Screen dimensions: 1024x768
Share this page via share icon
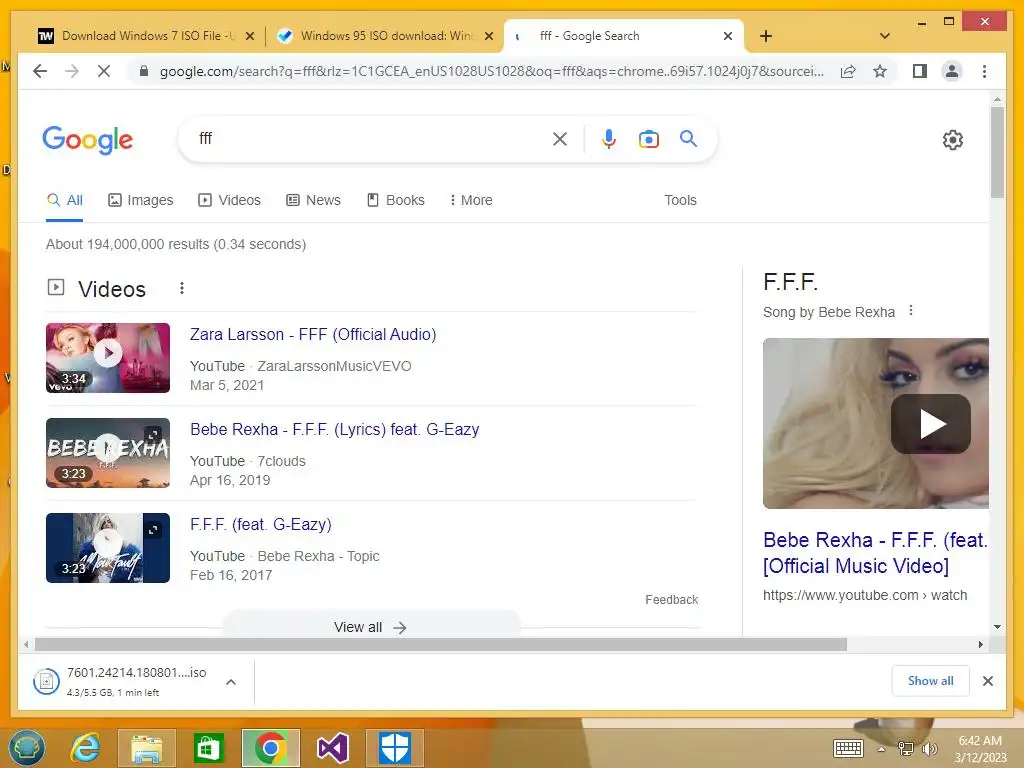point(848,71)
